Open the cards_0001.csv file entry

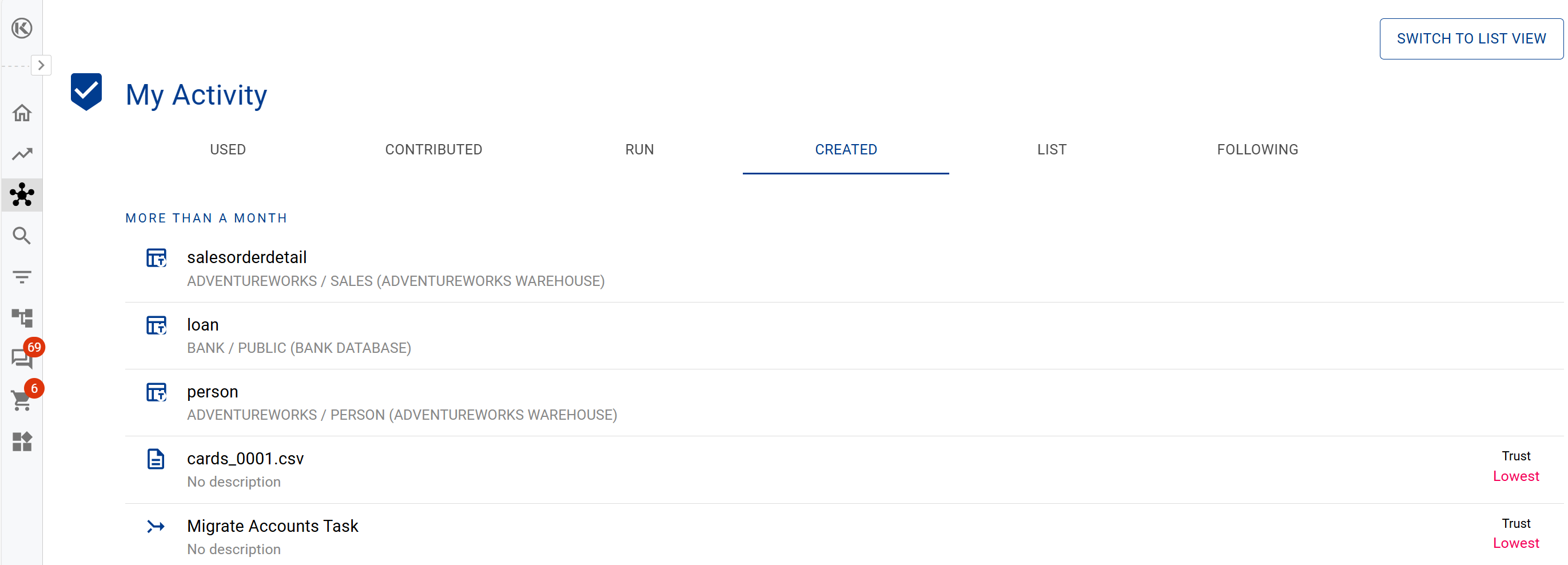click(x=245, y=459)
